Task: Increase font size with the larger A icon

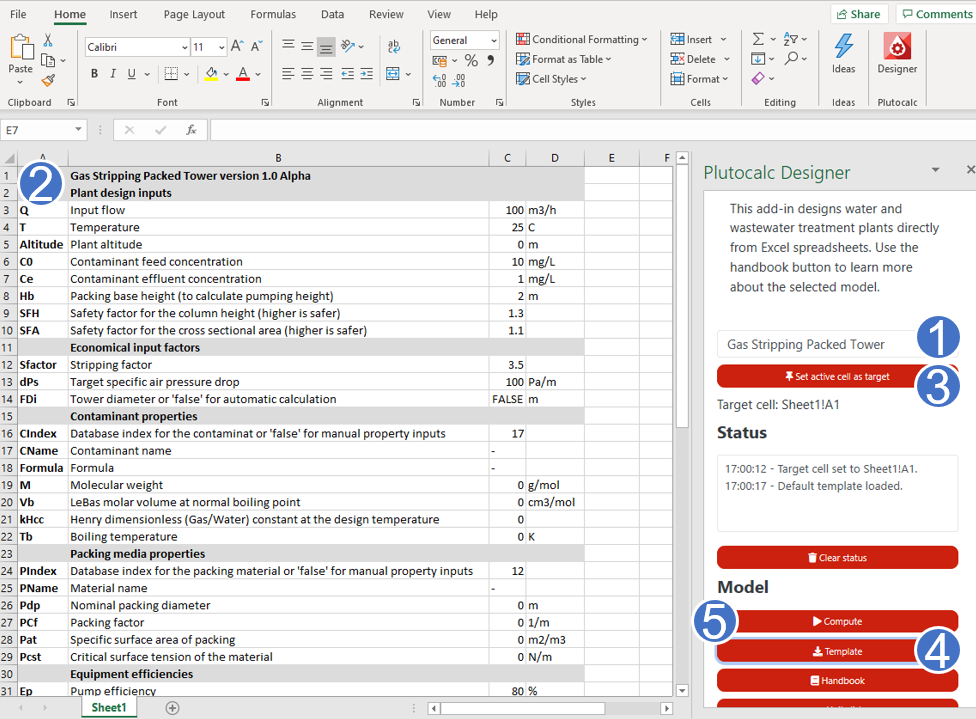Action: (237, 46)
